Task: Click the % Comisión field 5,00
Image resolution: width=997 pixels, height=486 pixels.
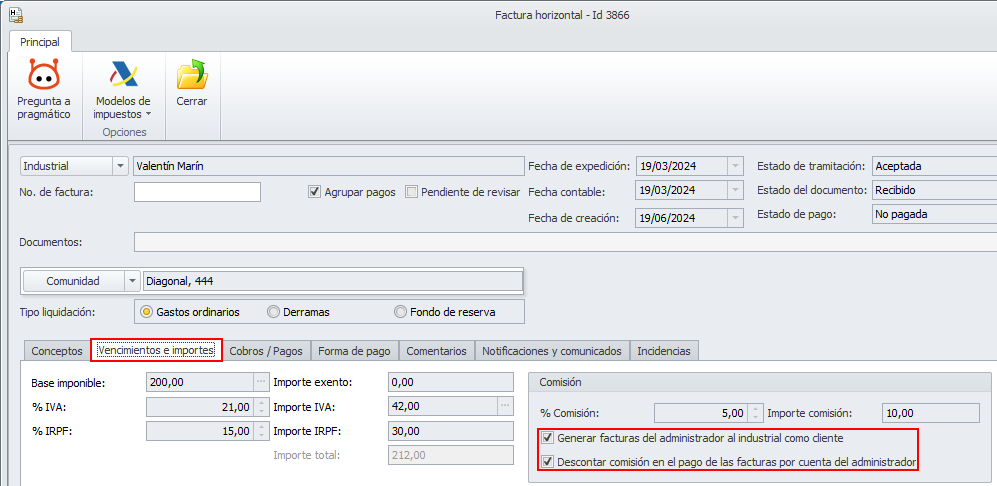Action: point(701,413)
